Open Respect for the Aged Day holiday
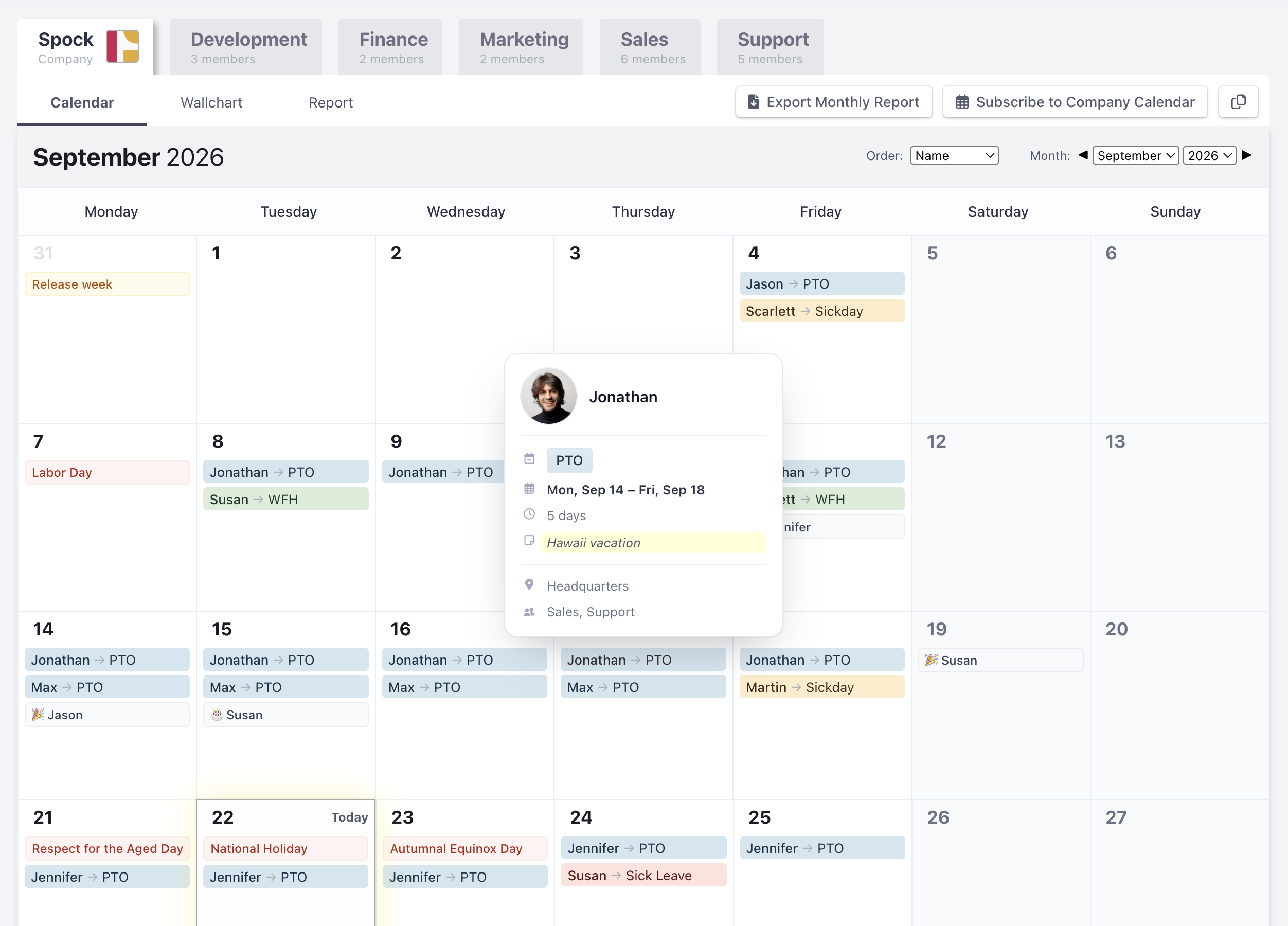 107,848
